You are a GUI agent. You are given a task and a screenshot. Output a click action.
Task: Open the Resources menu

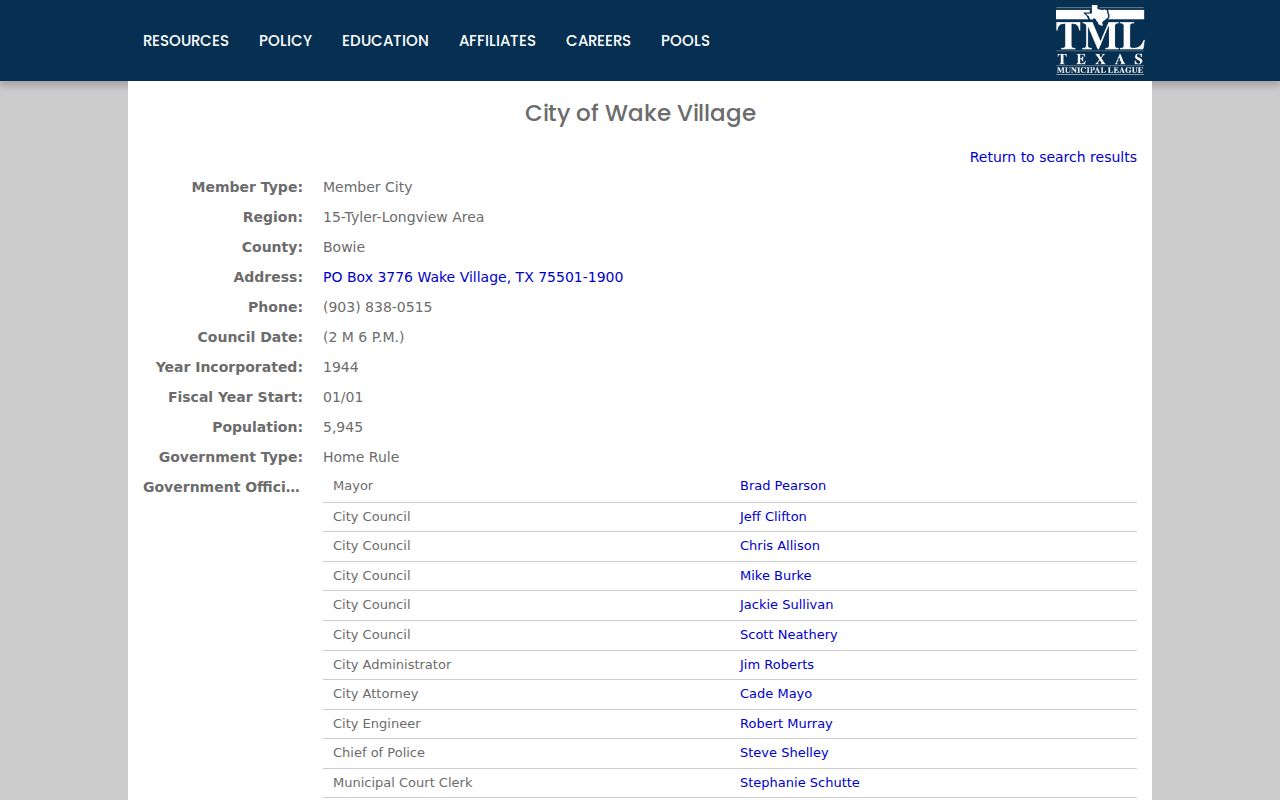(x=186, y=41)
